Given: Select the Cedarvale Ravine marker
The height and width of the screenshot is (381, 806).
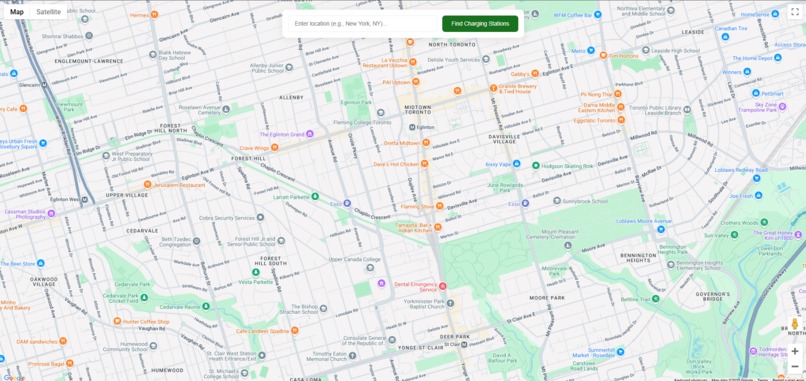Looking at the screenshot, I should click(x=206, y=306).
